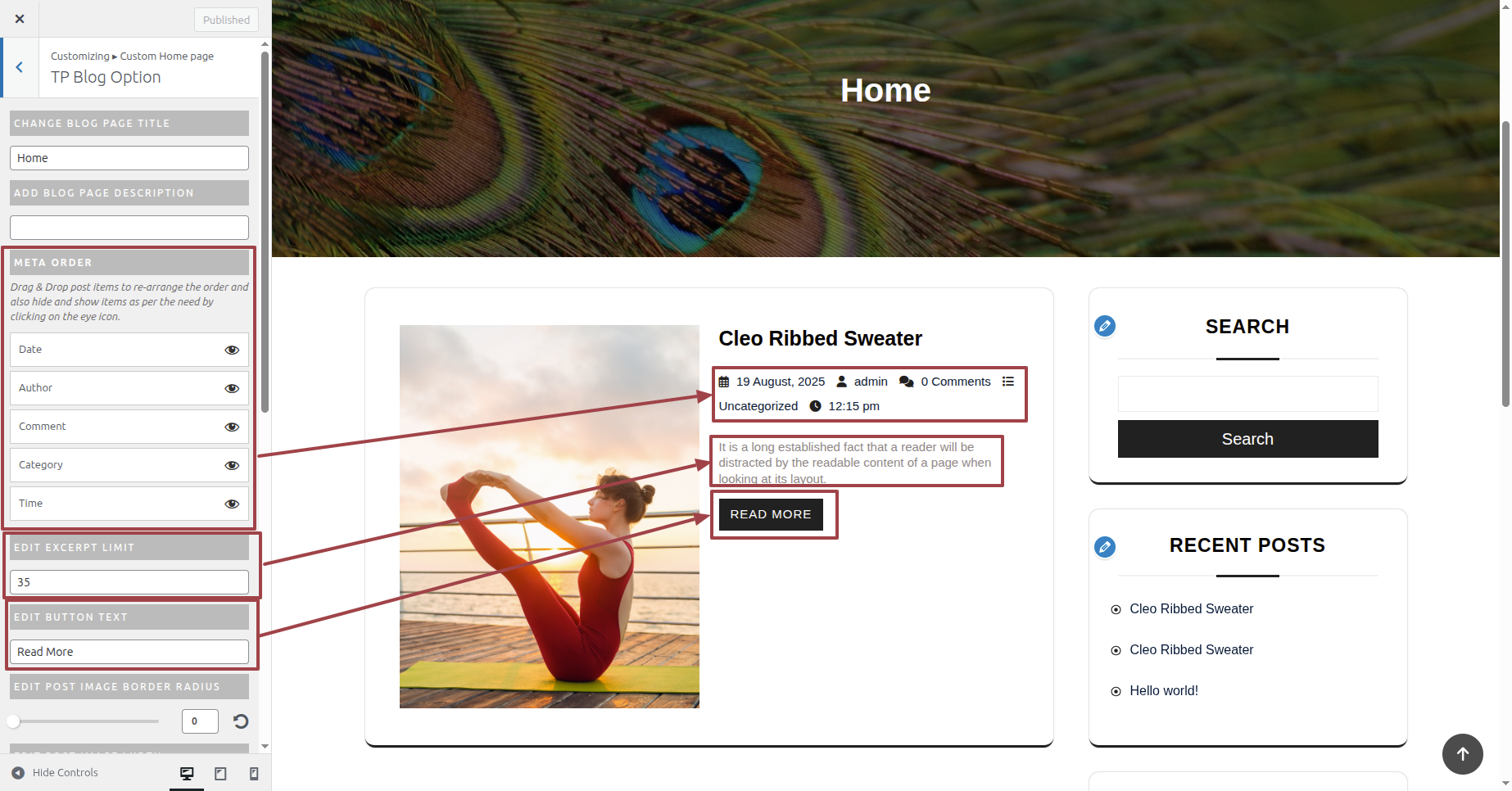Viewport: 1512px width, 791px height.
Task: Collapse the panel with Hide Controls
Action: click(55, 773)
